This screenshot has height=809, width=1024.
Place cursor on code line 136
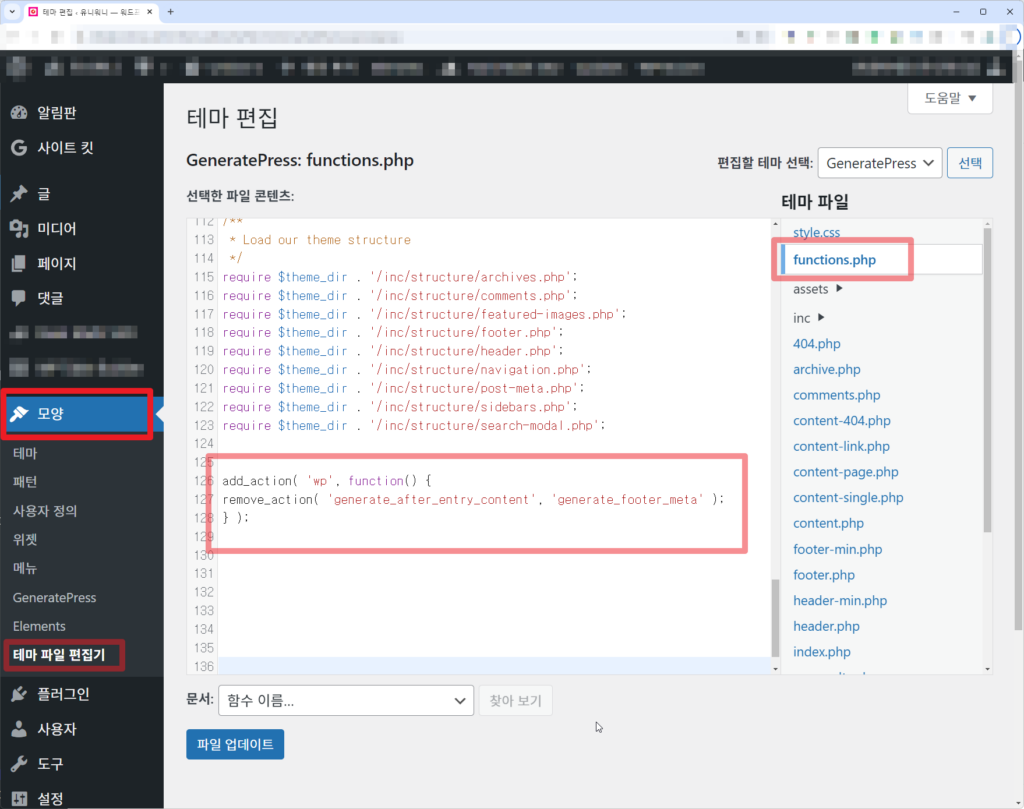point(494,667)
